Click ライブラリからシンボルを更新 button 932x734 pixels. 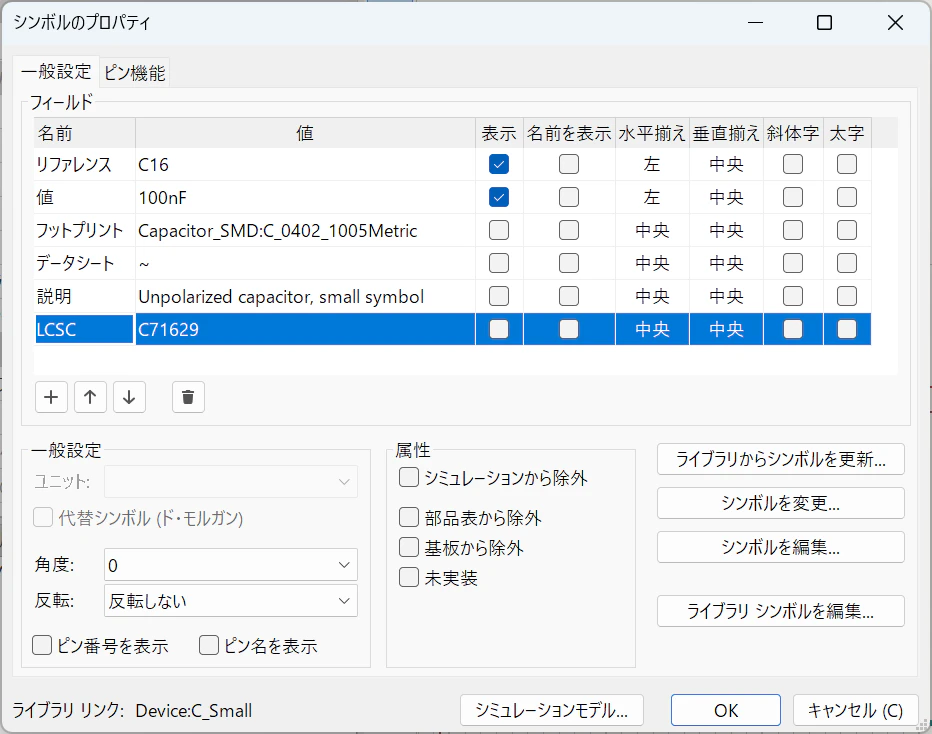(x=780, y=459)
